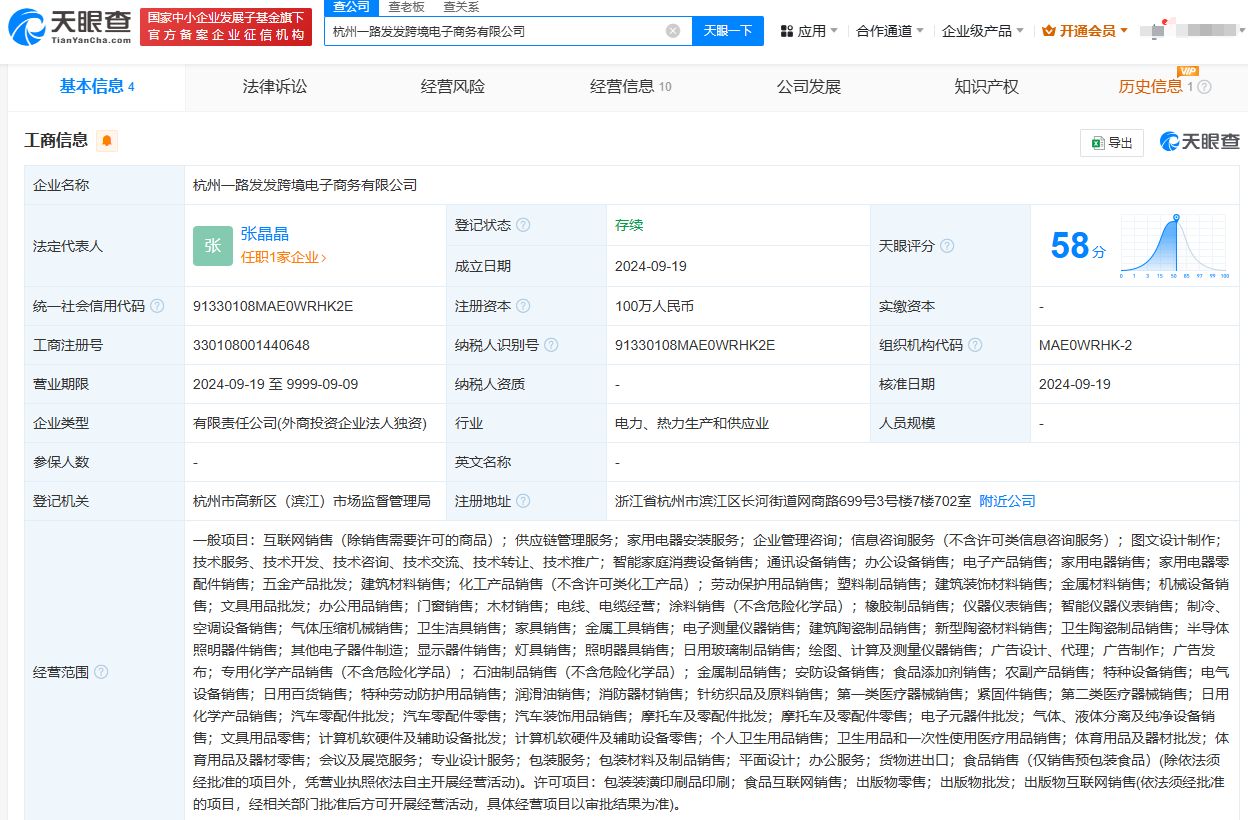Switch to the 查老板 search tab
The image size is (1248, 820).
pyautogui.click(x=406, y=7)
